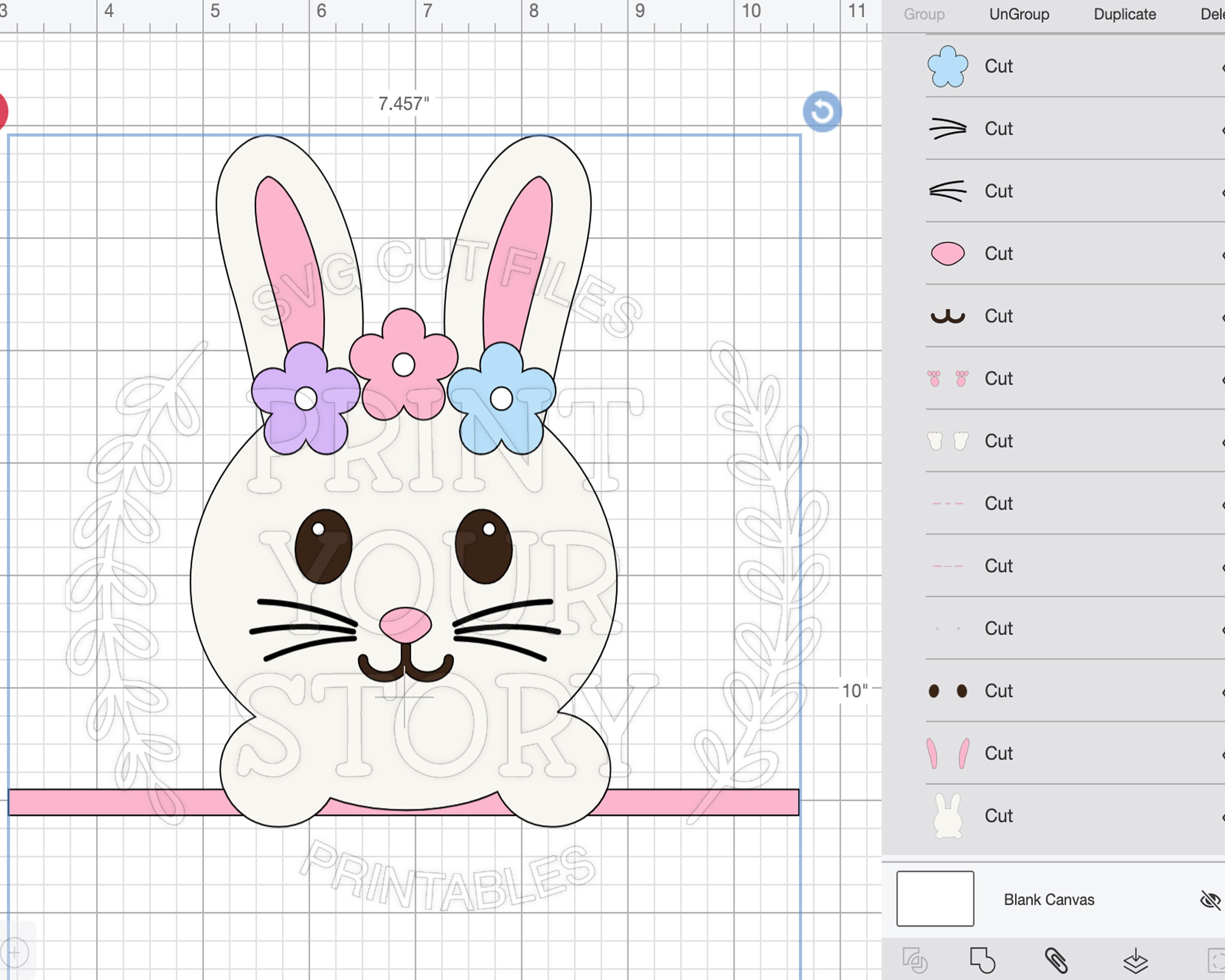This screenshot has width=1225, height=980.
Task: Select the brown mouth layer thumbnail
Action: (948, 316)
